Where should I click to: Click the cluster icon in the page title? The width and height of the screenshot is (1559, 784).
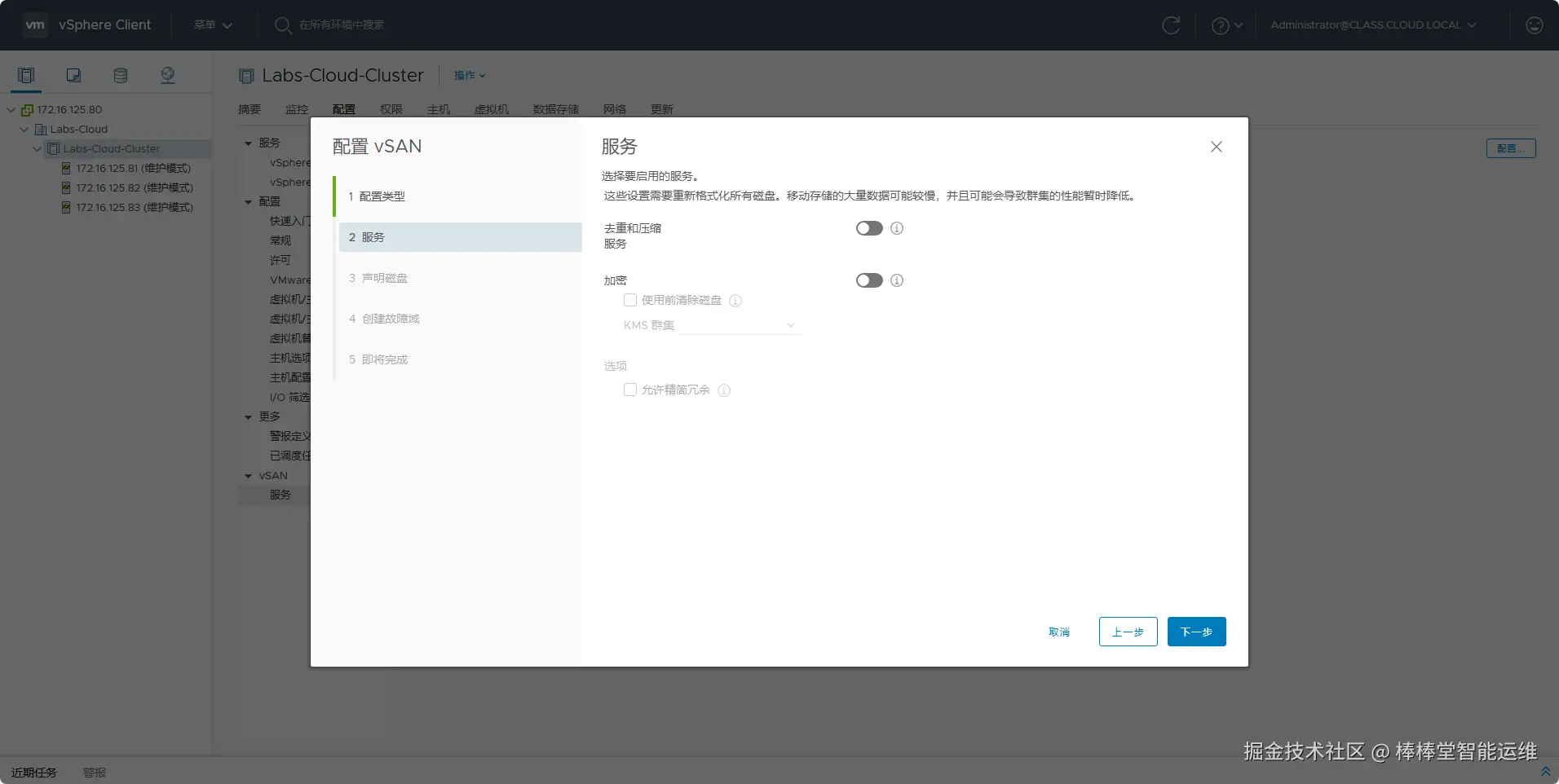click(x=246, y=76)
